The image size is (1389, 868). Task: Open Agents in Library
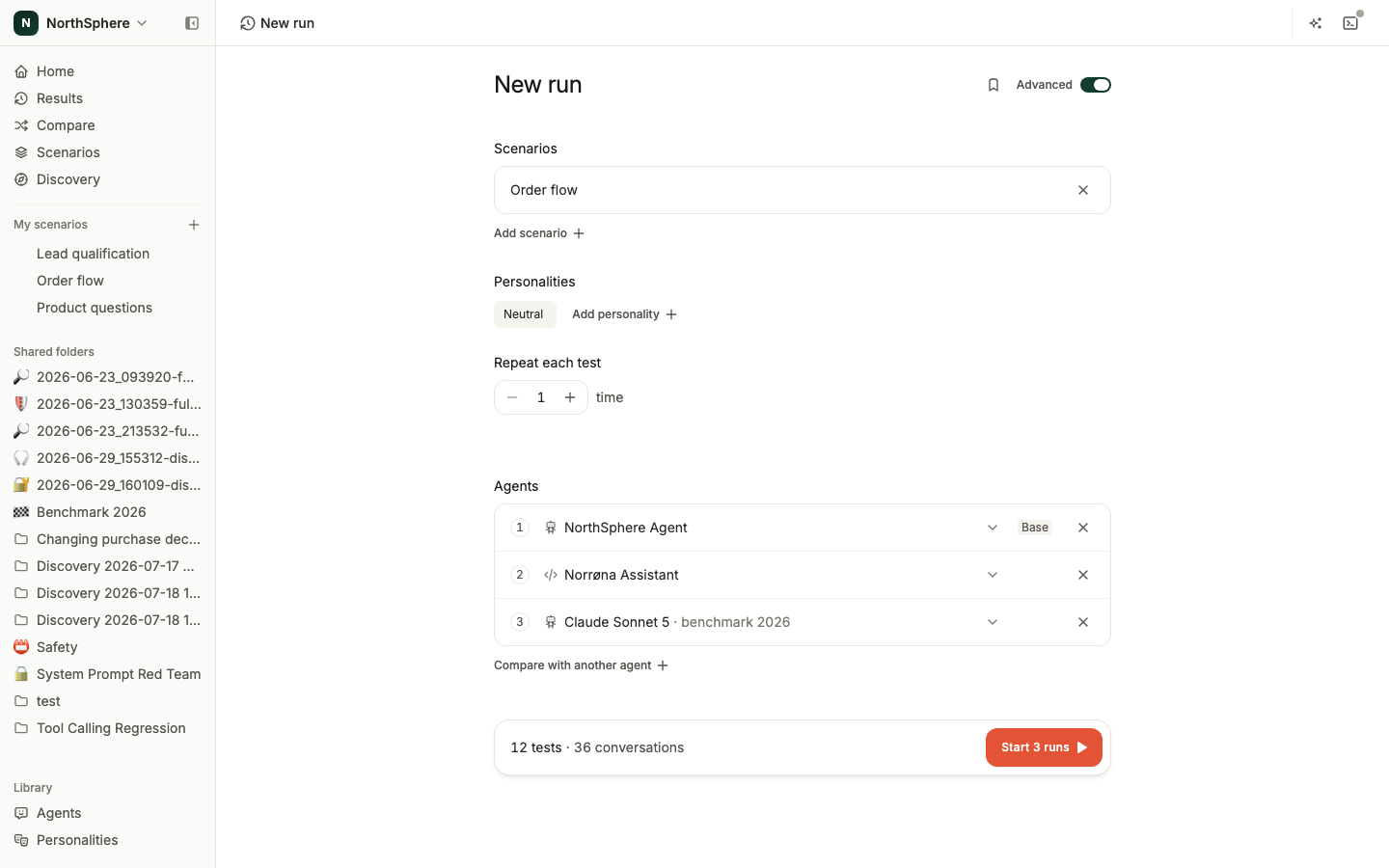click(x=107, y=813)
